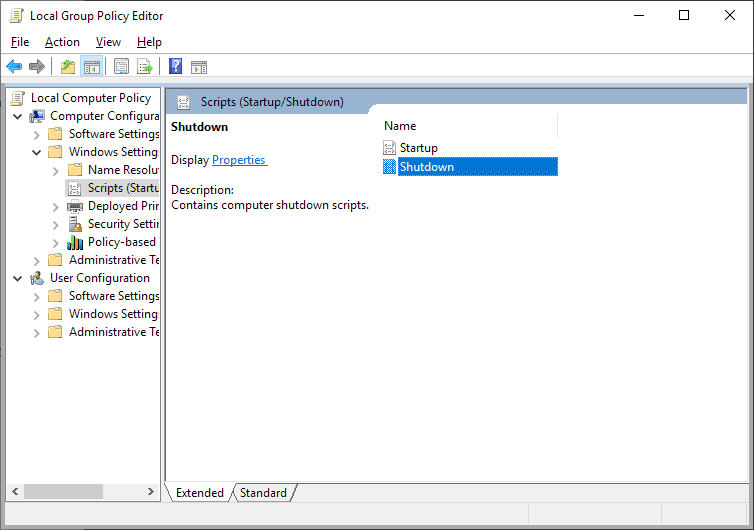
Task: Select Local Computer Policy root node
Action: (91, 98)
